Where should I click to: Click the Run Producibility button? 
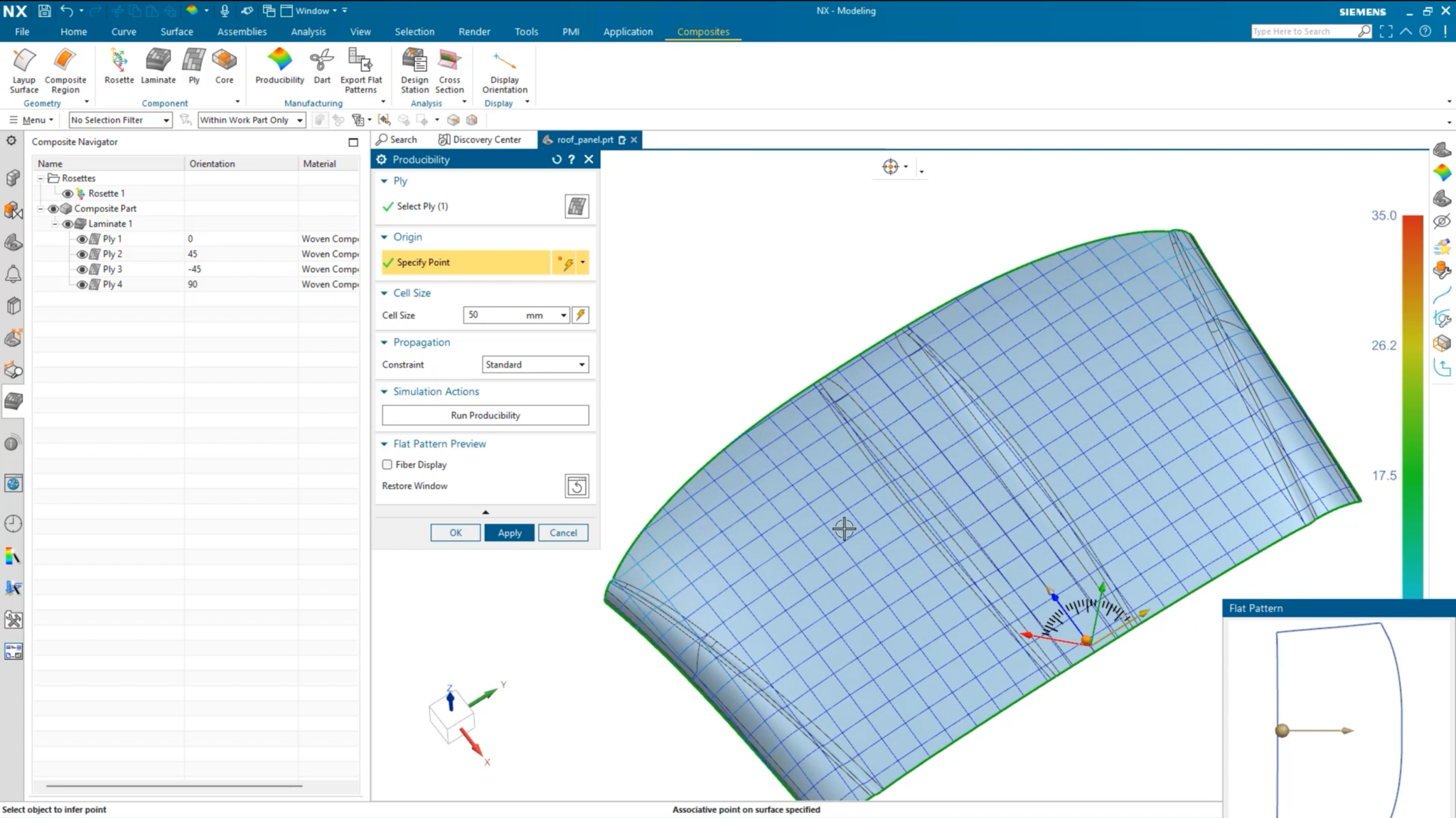tap(485, 415)
